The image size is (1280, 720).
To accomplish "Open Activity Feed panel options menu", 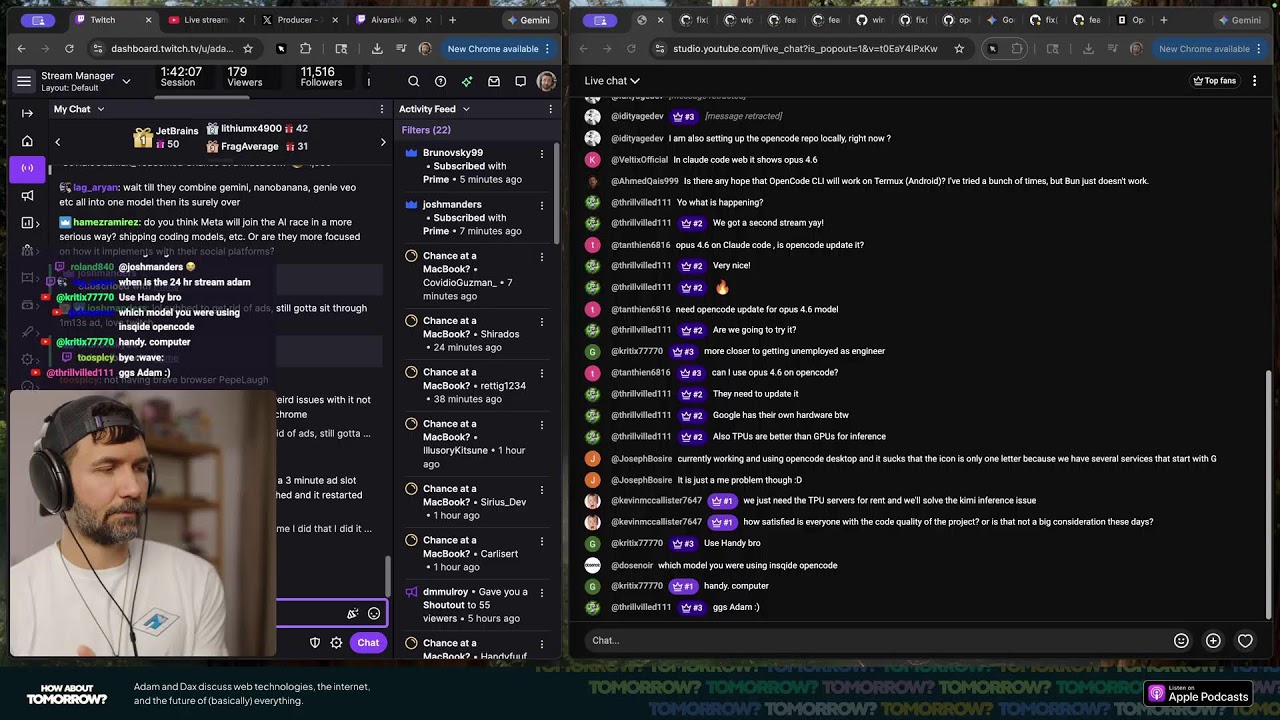I will point(550,109).
